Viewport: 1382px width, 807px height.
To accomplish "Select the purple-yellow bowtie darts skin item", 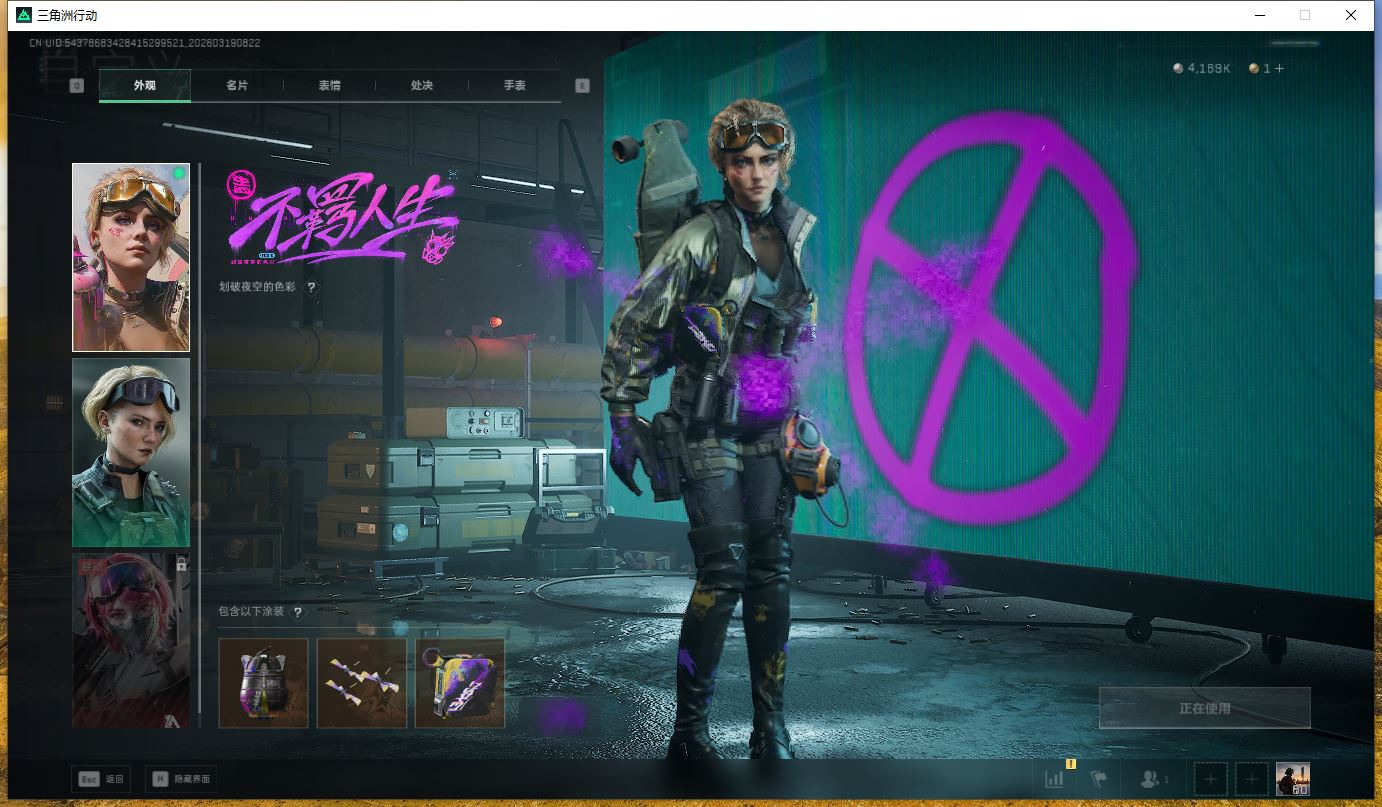I will coord(361,684).
